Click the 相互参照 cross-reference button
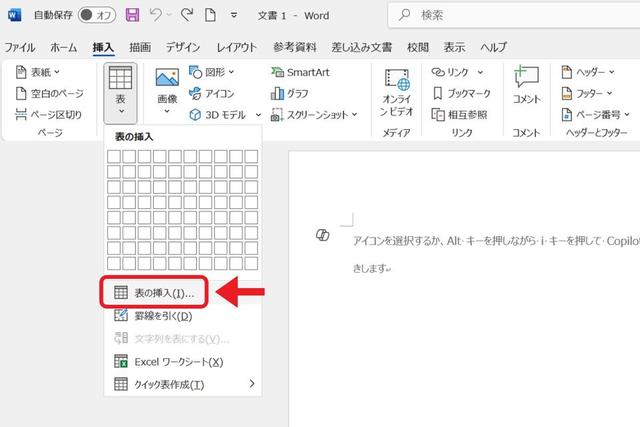Screen dimensions: 640x427 tap(460, 115)
